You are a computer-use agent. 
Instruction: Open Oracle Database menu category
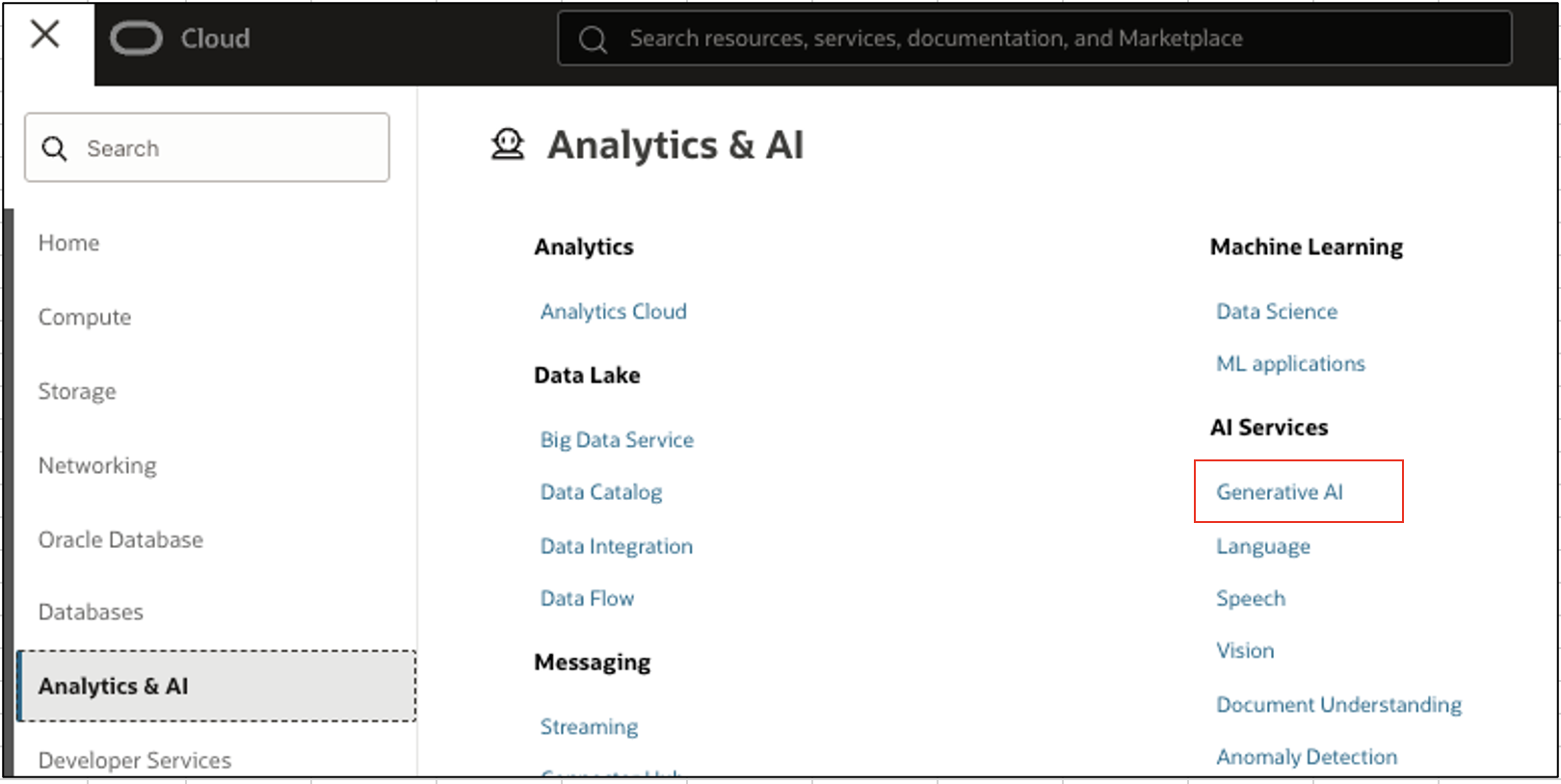coord(120,539)
